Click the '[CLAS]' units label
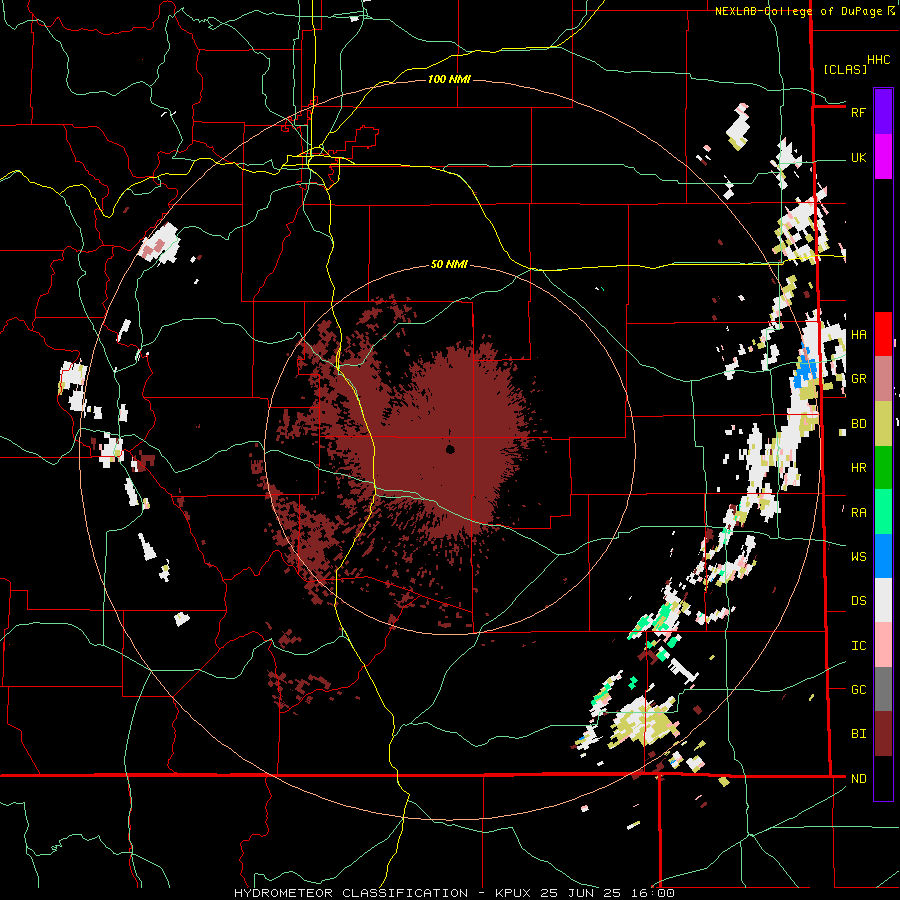The height and width of the screenshot is (900, 900). [x=845, y=70]
